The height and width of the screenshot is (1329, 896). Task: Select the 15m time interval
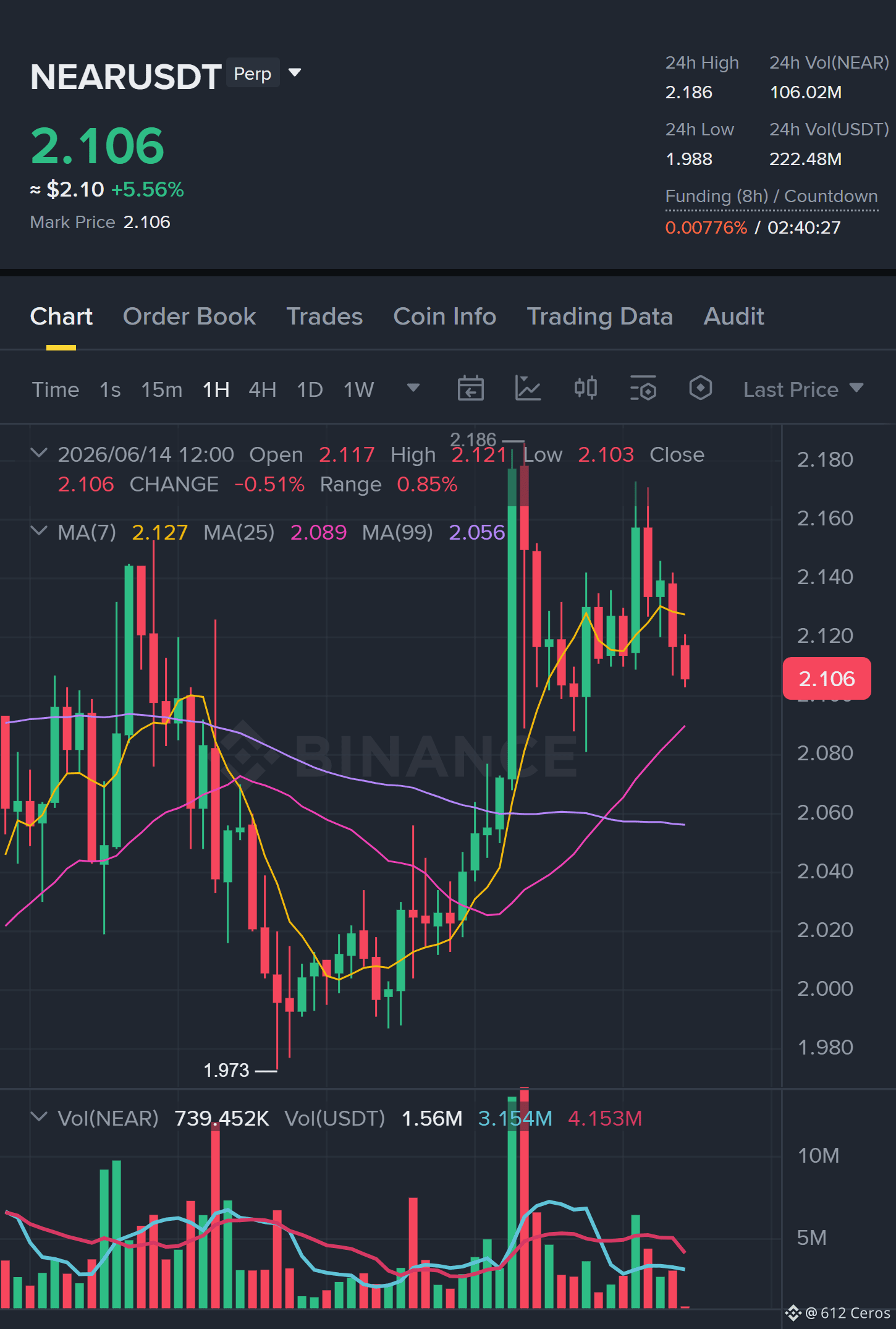point(162,389)
